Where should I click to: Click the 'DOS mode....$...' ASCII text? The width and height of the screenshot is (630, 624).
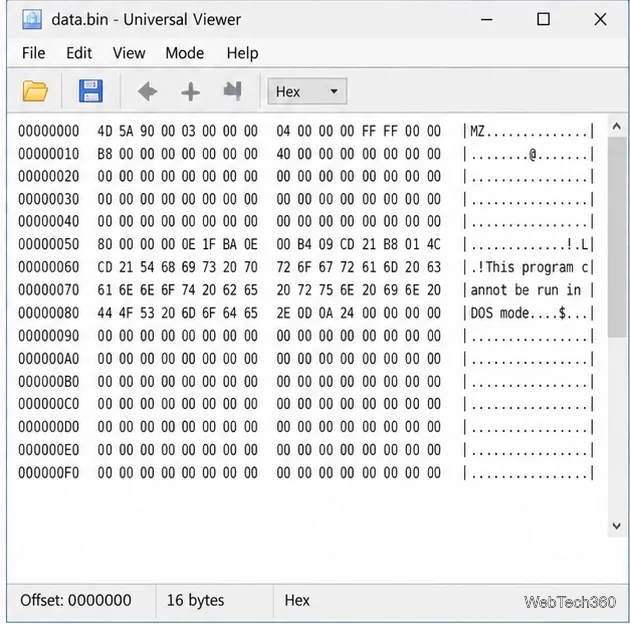click(529, 313)
